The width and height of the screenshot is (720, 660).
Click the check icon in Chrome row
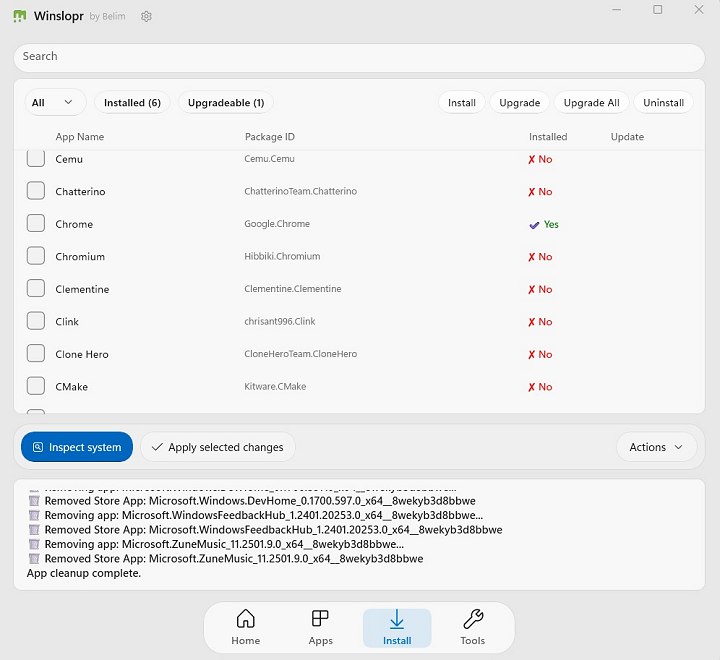(x=534, y=225)
